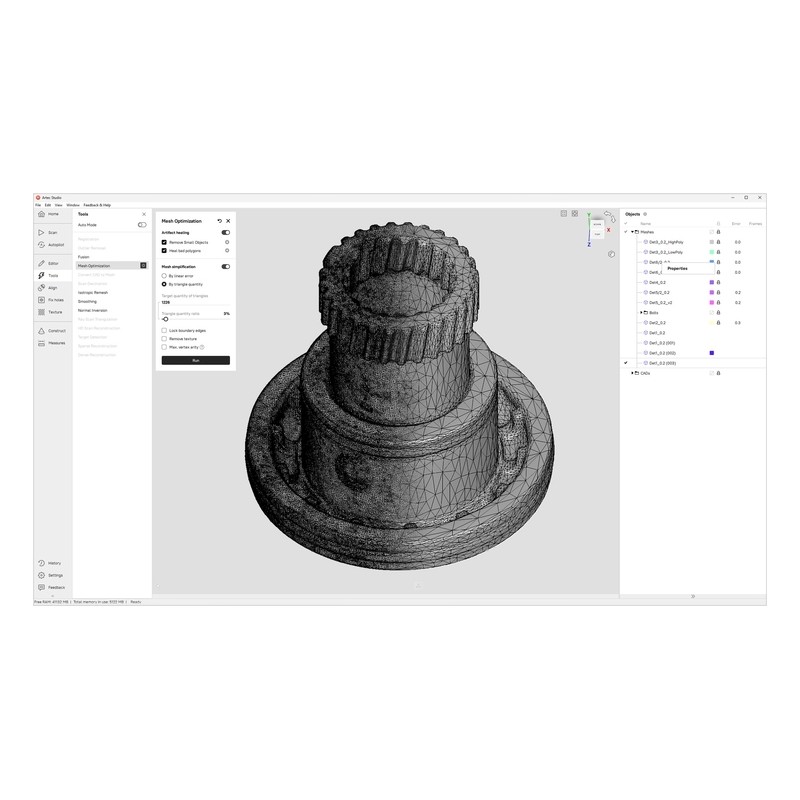
Task: Expand the Bolts folder
Action: click(x=641, y=313)
